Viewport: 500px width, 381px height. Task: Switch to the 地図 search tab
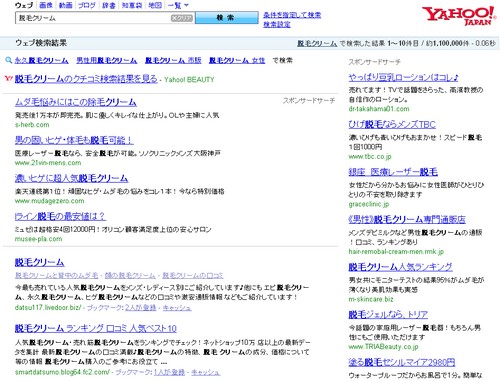tap(155, 5)
